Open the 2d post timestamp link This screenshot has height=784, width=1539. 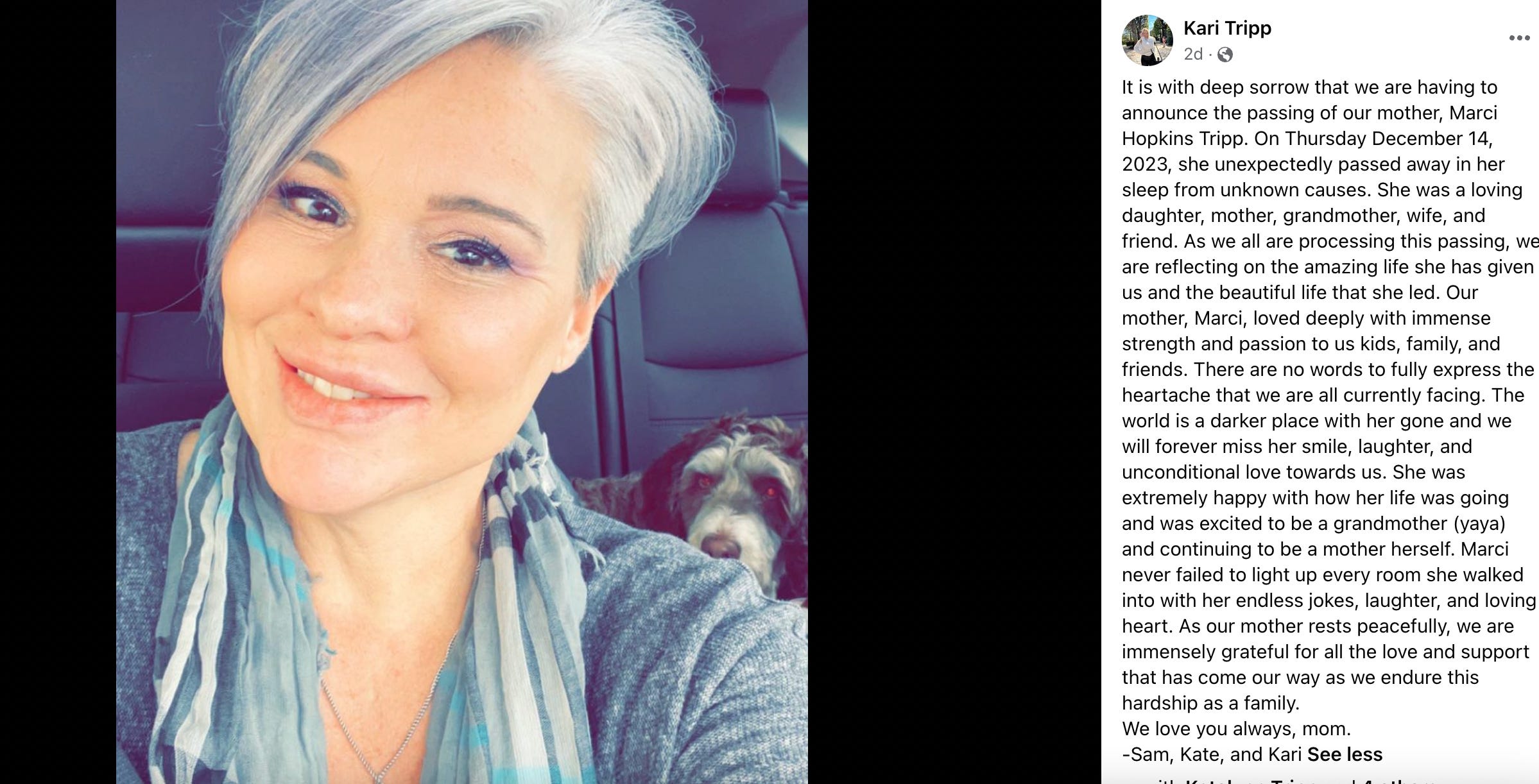click(1193, 55)
